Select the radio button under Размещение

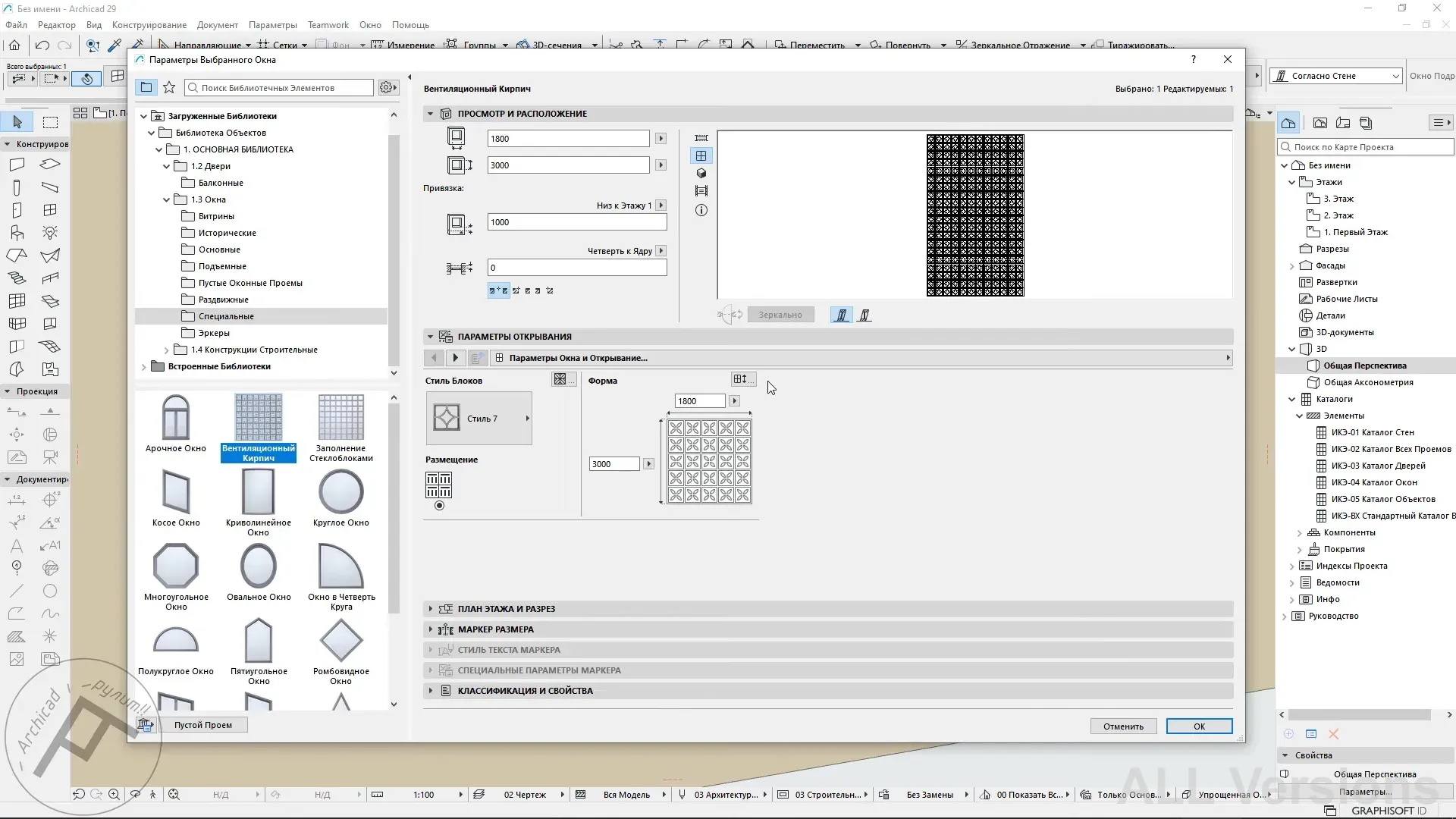(439, 506)
